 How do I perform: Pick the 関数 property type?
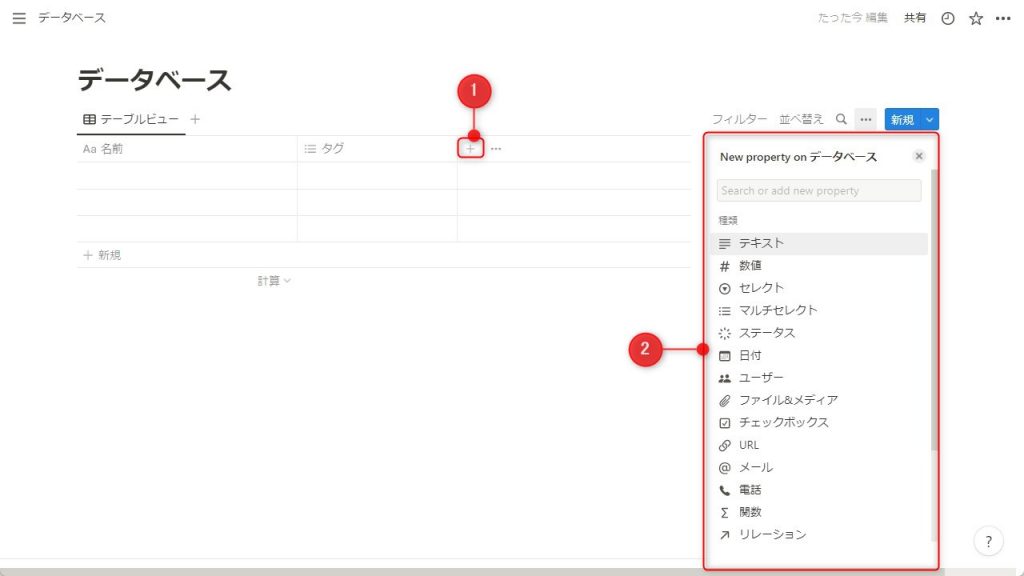coord(819,512)
